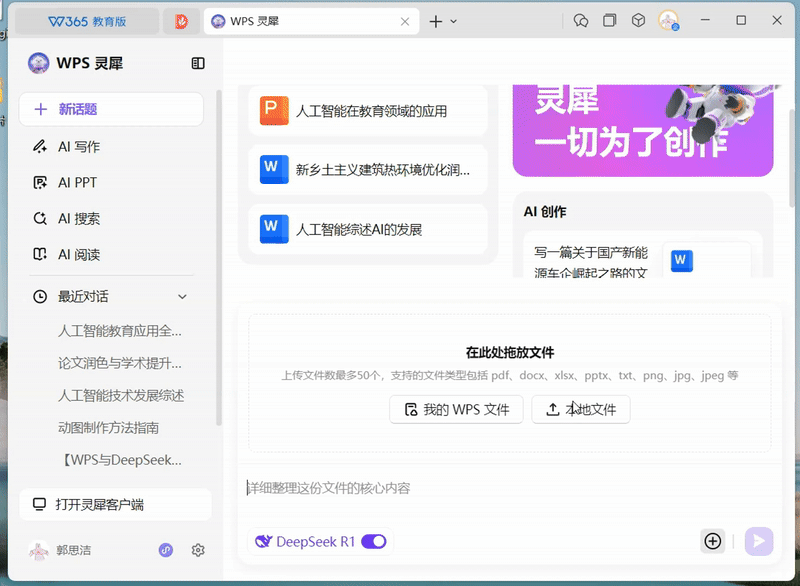The height and width of the screenshot is (586, 800).
Task: Click the plus circle attachment icon
Action: (x=713, y=541)
